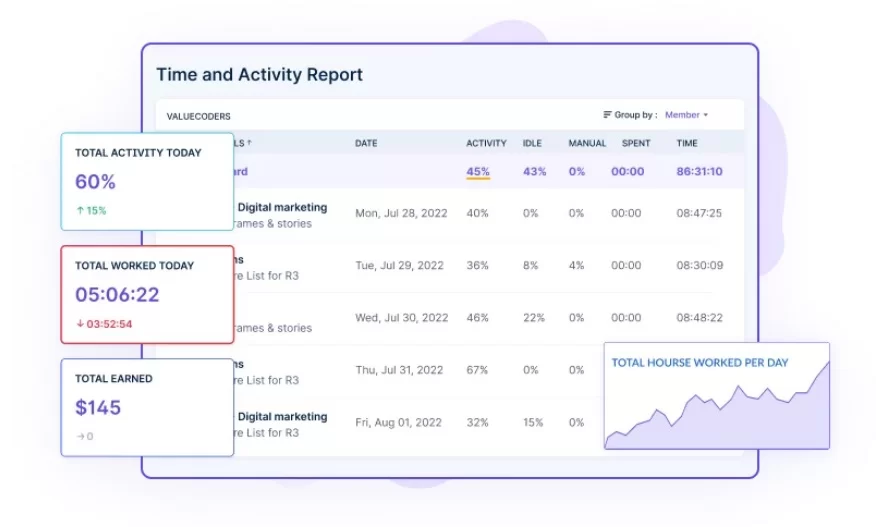Click the Total Hourse Worked Per Day chart

click(717, 396)
